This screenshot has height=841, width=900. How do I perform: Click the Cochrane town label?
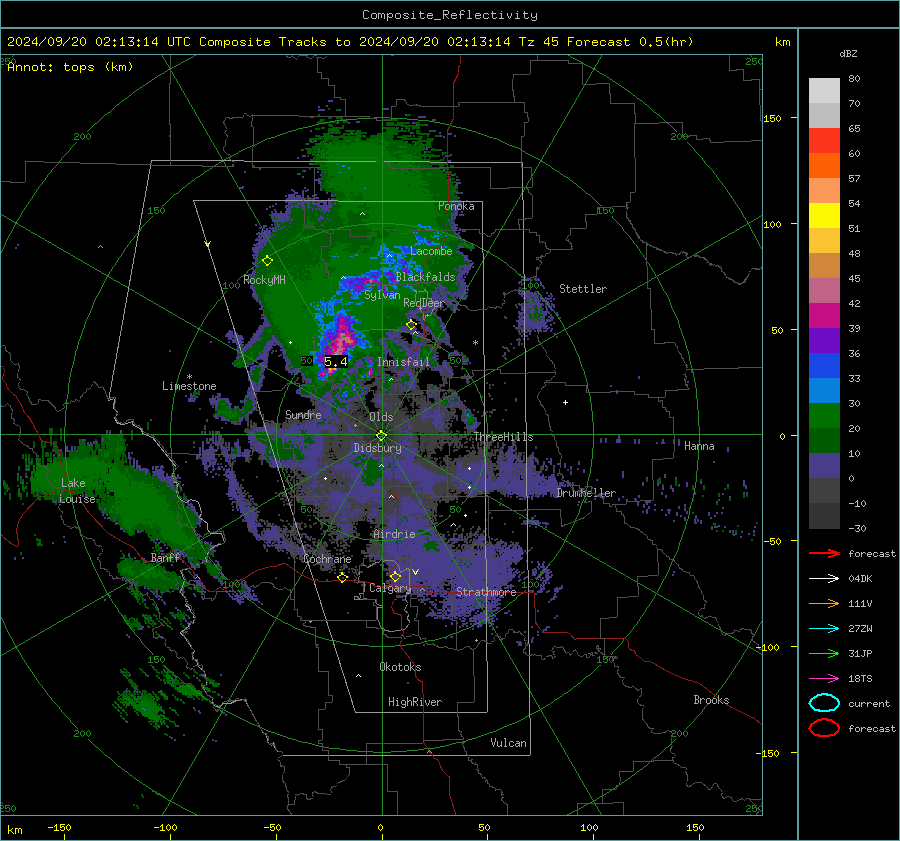[327, 559]
